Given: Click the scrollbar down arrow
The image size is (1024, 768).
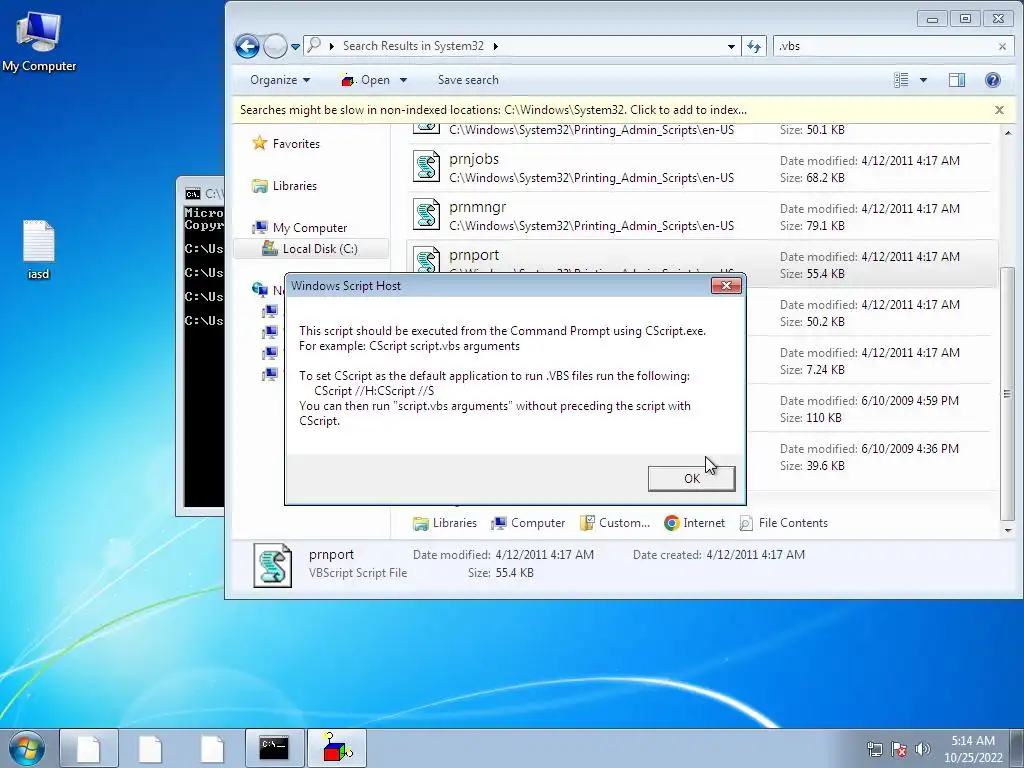Looking at the screenshot, I should (x=1008, y=531).
